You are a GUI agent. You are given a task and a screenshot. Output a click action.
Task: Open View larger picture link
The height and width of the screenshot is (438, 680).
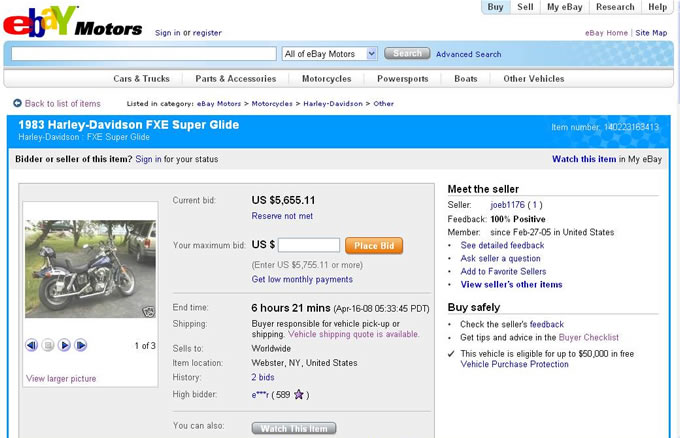coord(61,378)
